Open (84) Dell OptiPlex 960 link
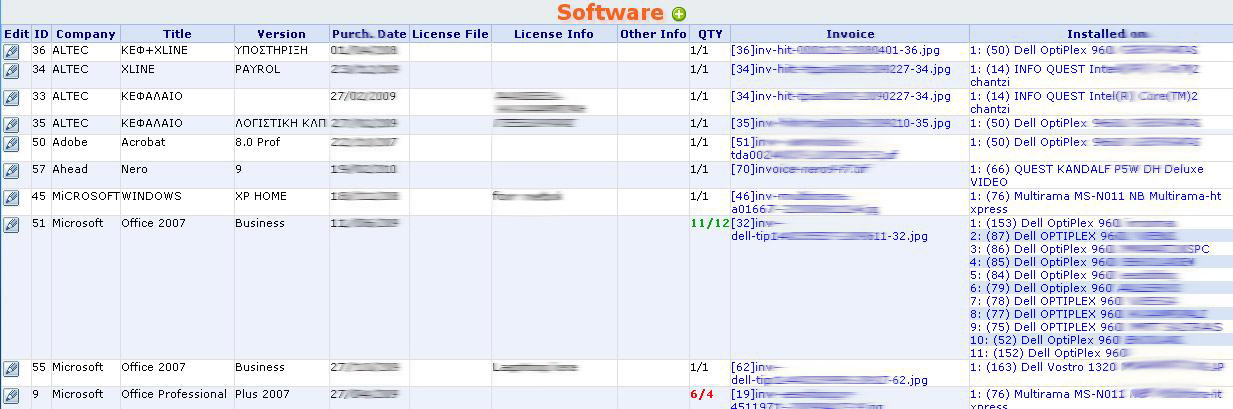 pos(1075,275)
